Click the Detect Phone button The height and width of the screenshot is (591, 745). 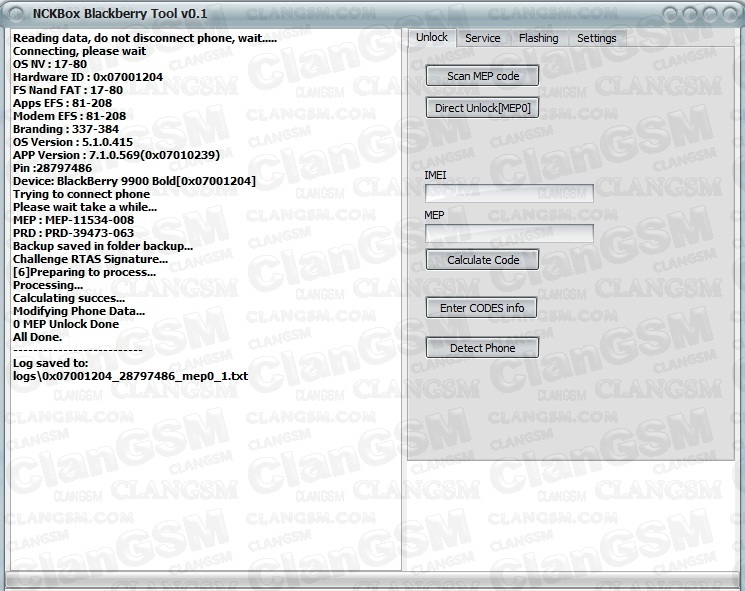[x=482, y=348]
